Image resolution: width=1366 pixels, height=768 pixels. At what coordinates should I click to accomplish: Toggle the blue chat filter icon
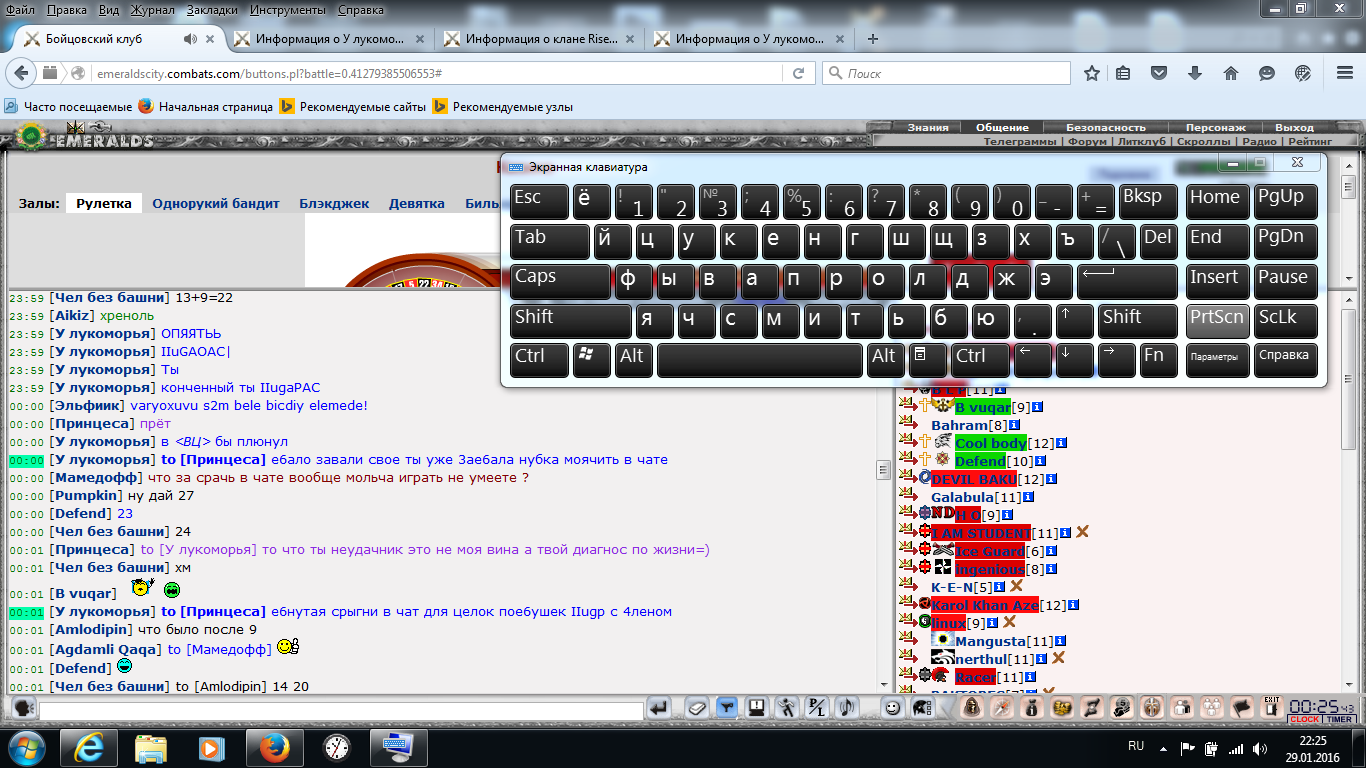(x=727, y=708)
